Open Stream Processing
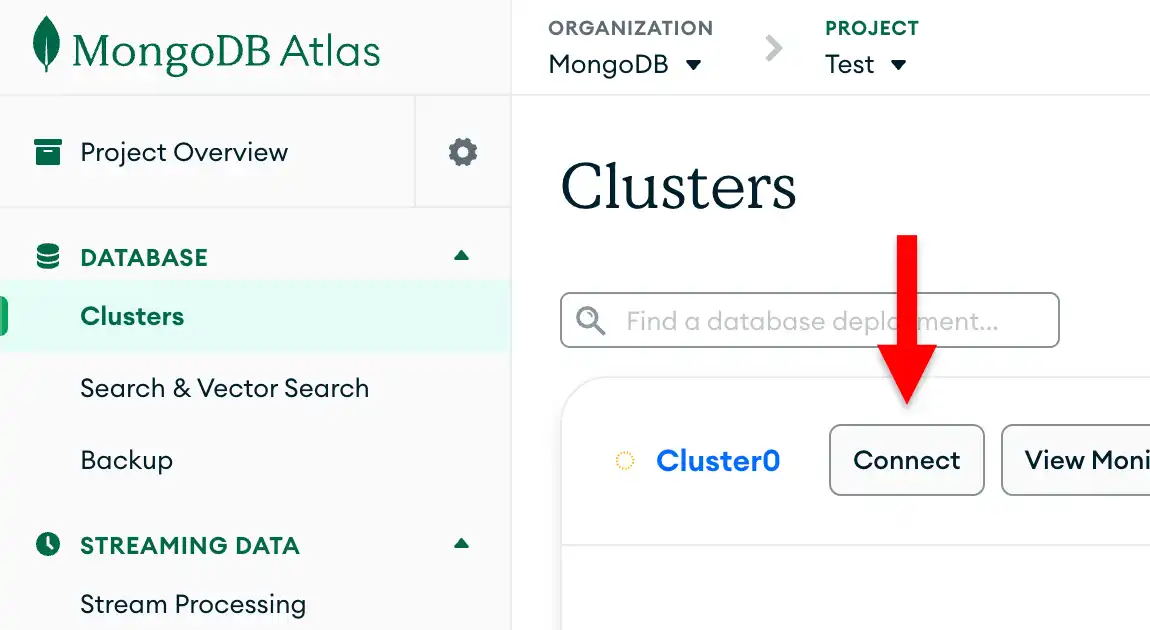This screenshot has height=630, width=1150. [x=193, y=604]
